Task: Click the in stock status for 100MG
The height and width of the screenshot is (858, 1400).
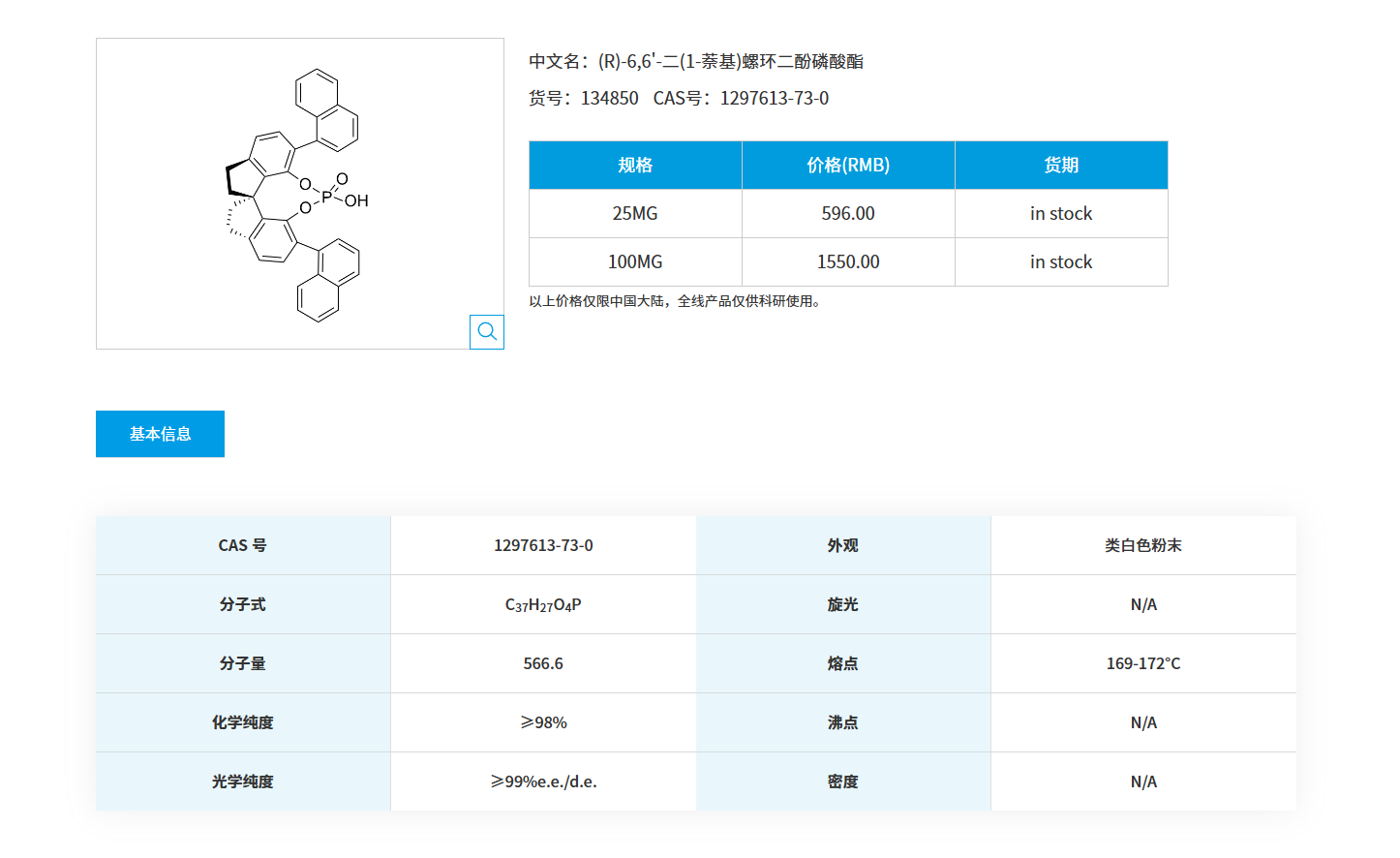Action: 1061,261
